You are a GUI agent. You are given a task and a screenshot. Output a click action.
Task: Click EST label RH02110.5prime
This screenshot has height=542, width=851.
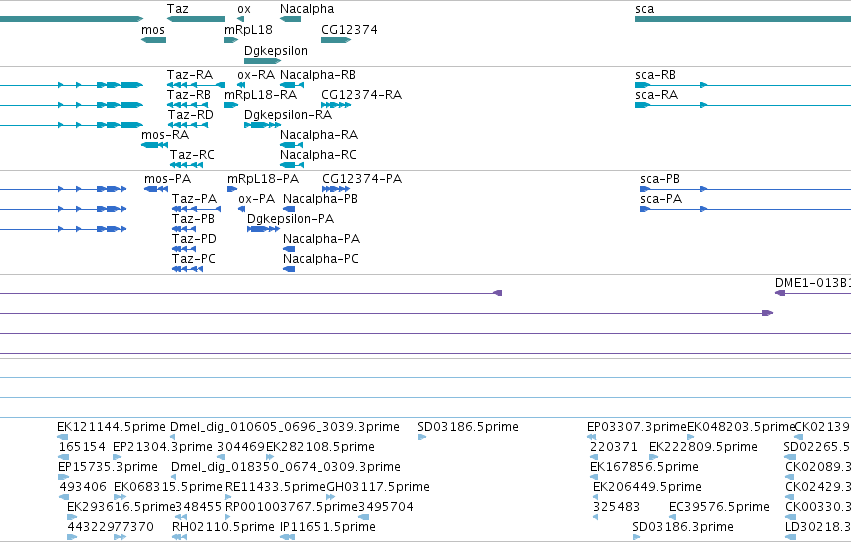click(223, 527)
